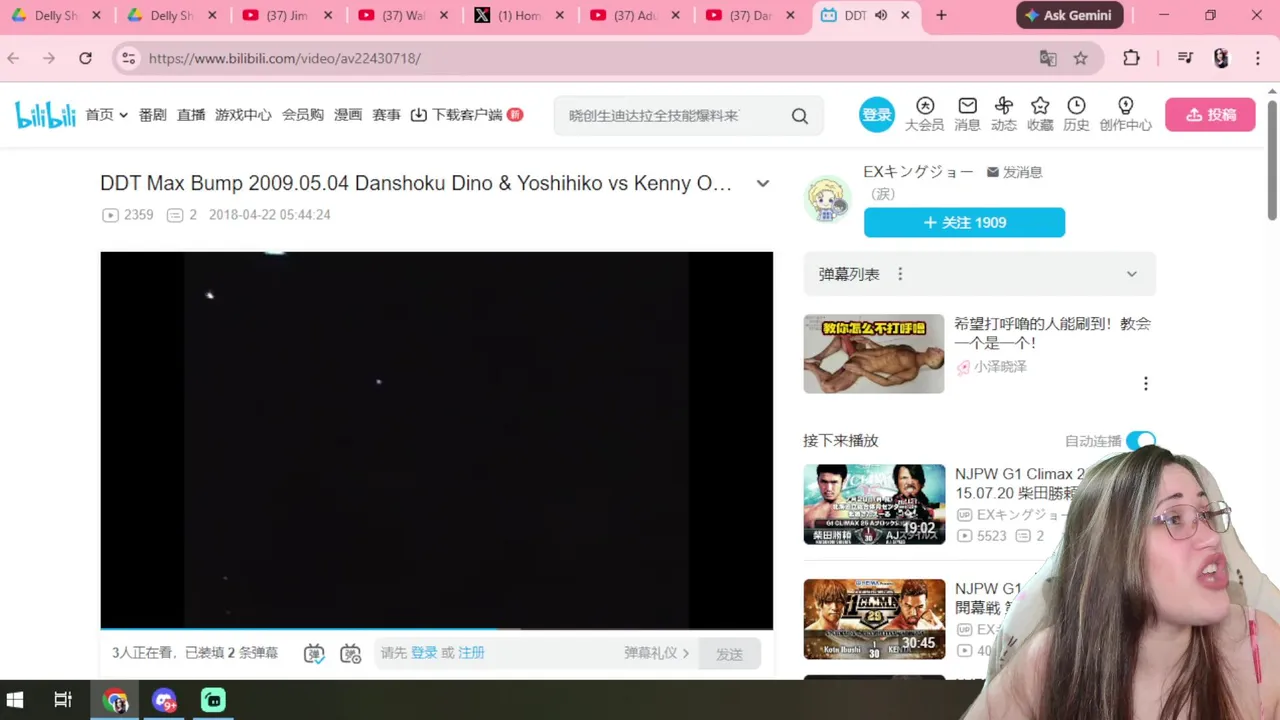Click the search magnifier icon
Image resolution: width=1280 pixels, height=720 pixels.
coord(800,116)
